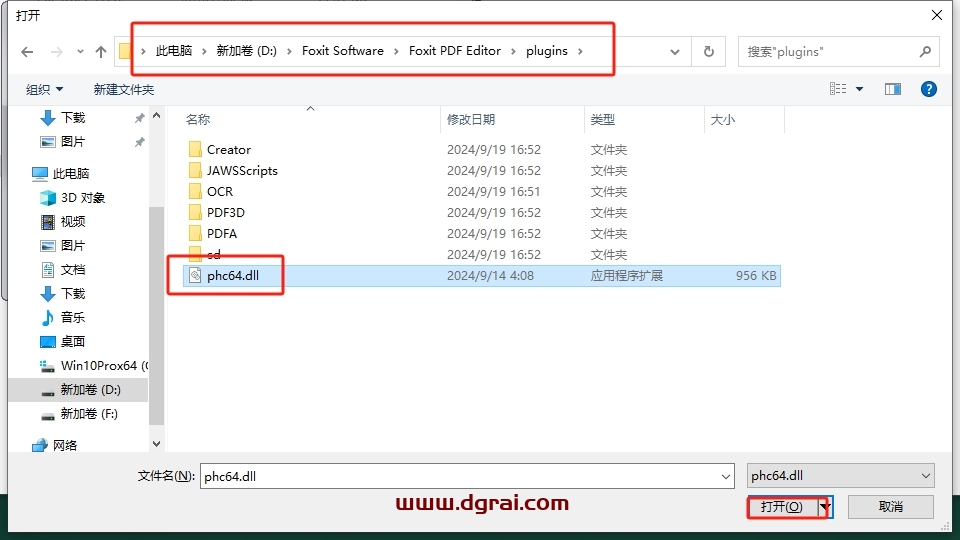Open 视频 in navigation pane
The width and height of the screenshot is (960, 540).
click(73, 222)
